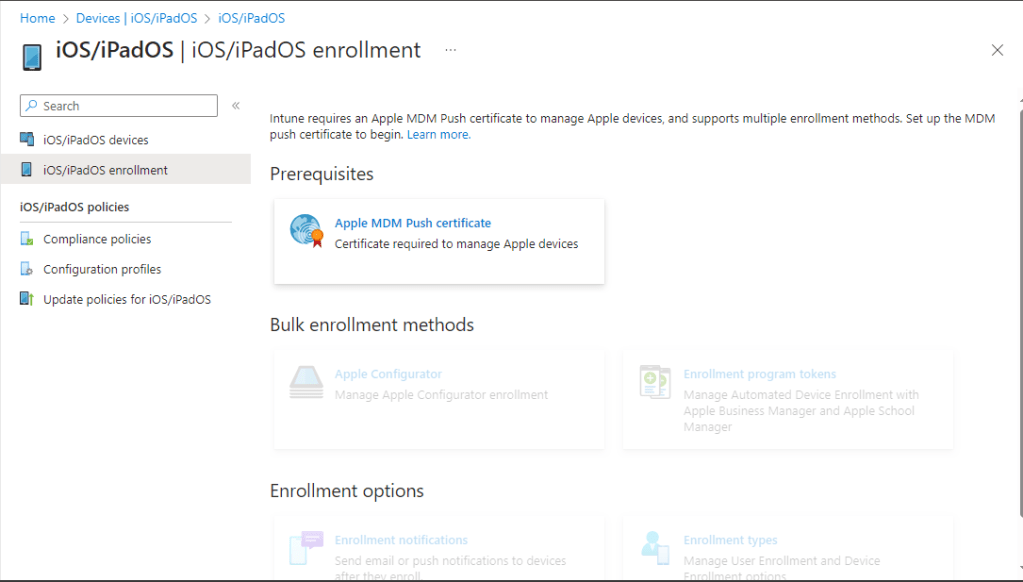Click the iOS/iPadOS devices sidebar icon
This screenshot has height=582, width=1023.
[x=27, y=140]
